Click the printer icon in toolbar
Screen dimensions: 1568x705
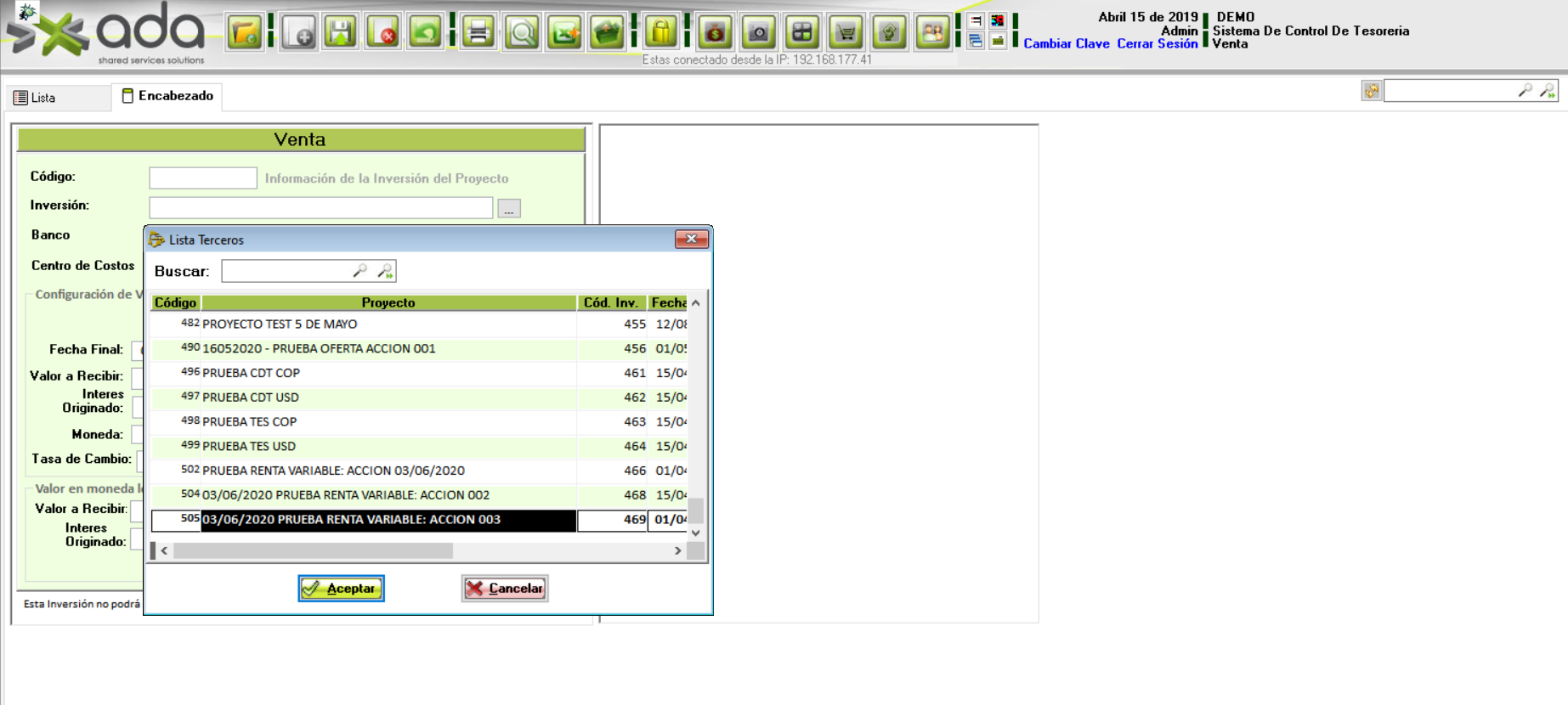pos(478,33)
